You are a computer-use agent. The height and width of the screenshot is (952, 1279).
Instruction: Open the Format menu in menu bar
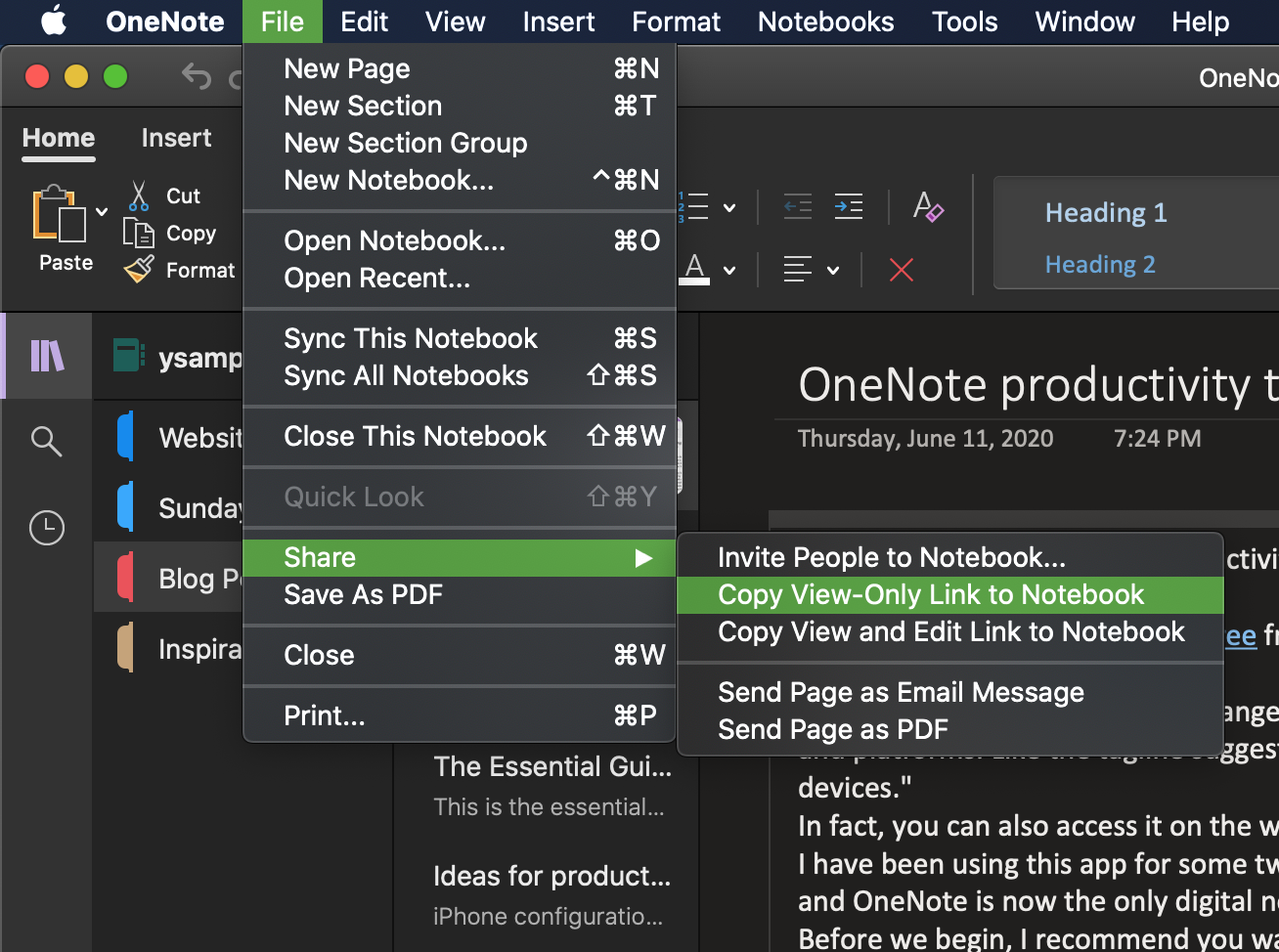tap(676, 22)
